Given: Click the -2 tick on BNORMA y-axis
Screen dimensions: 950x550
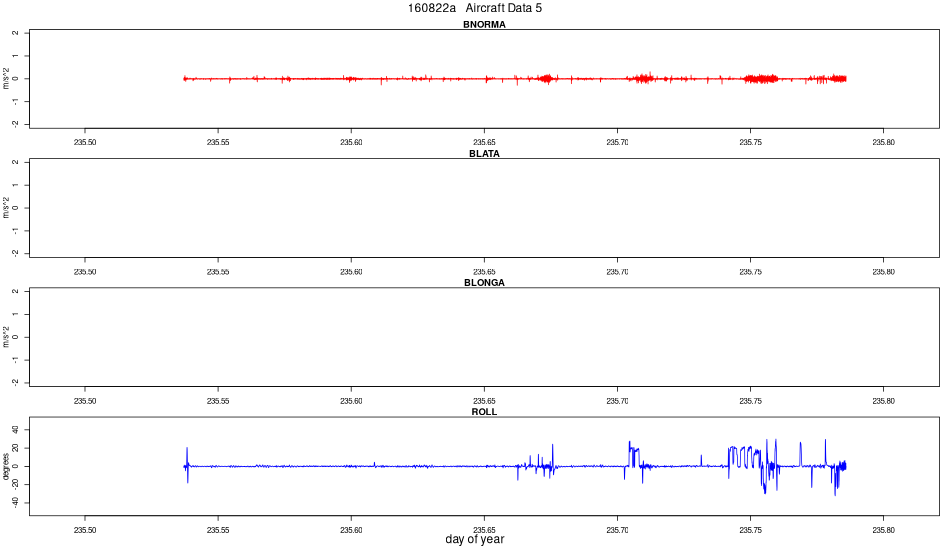Looking at the screenshot, I should [x=16, y=124].
